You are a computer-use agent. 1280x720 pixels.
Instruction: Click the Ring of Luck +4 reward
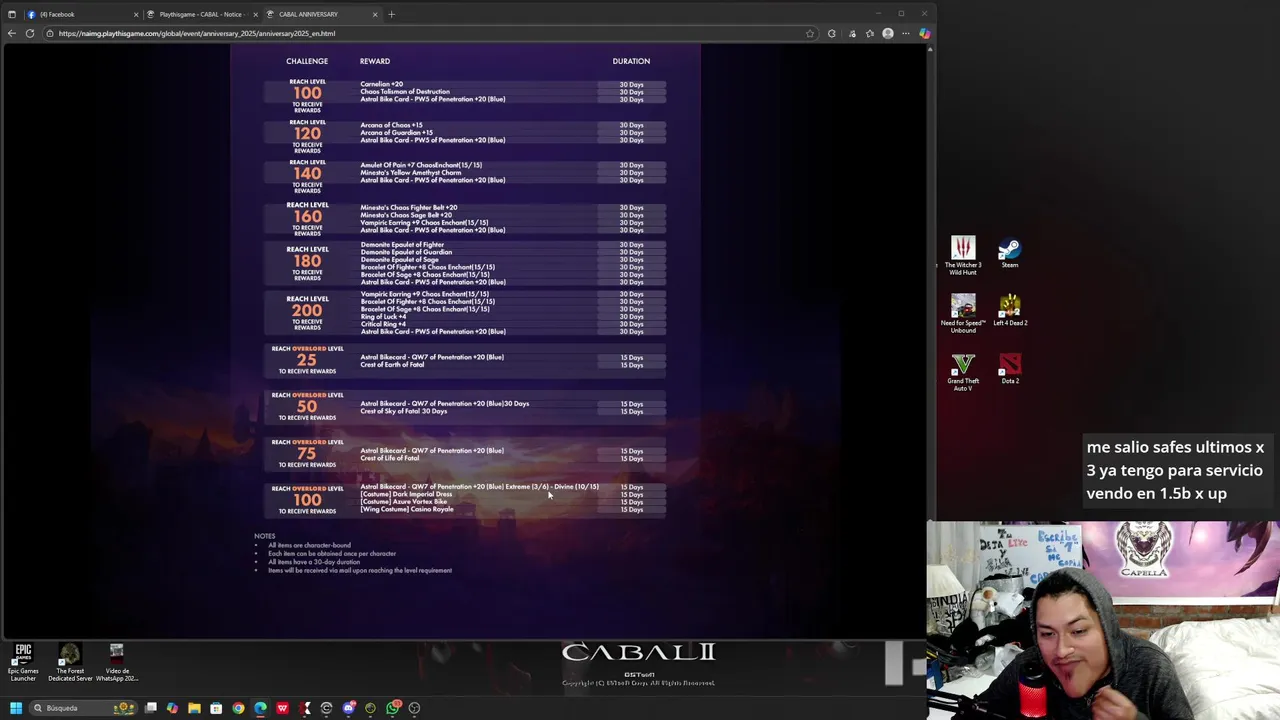tap(383, 316)
